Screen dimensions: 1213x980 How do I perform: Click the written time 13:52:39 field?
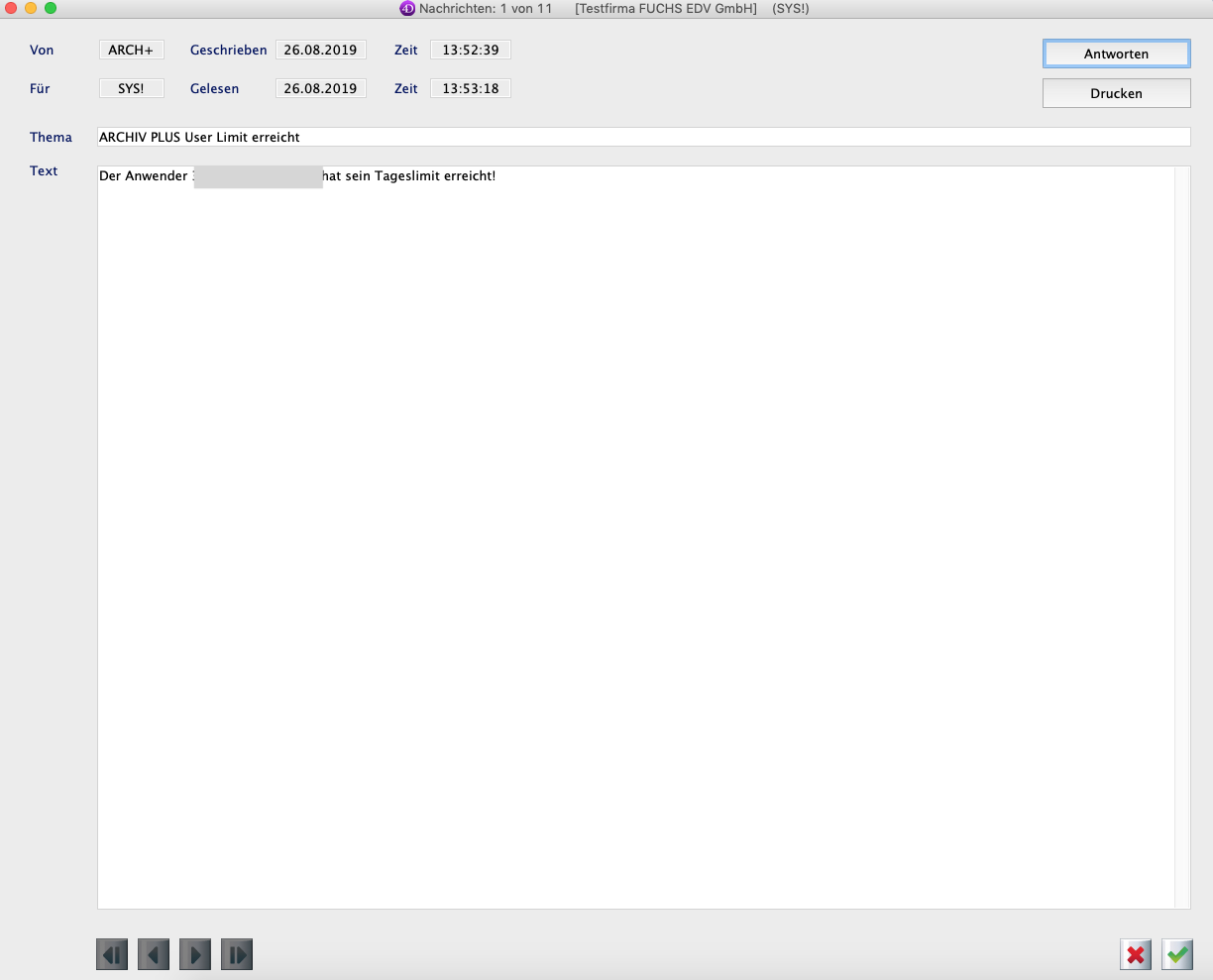[x=471, y=50]
